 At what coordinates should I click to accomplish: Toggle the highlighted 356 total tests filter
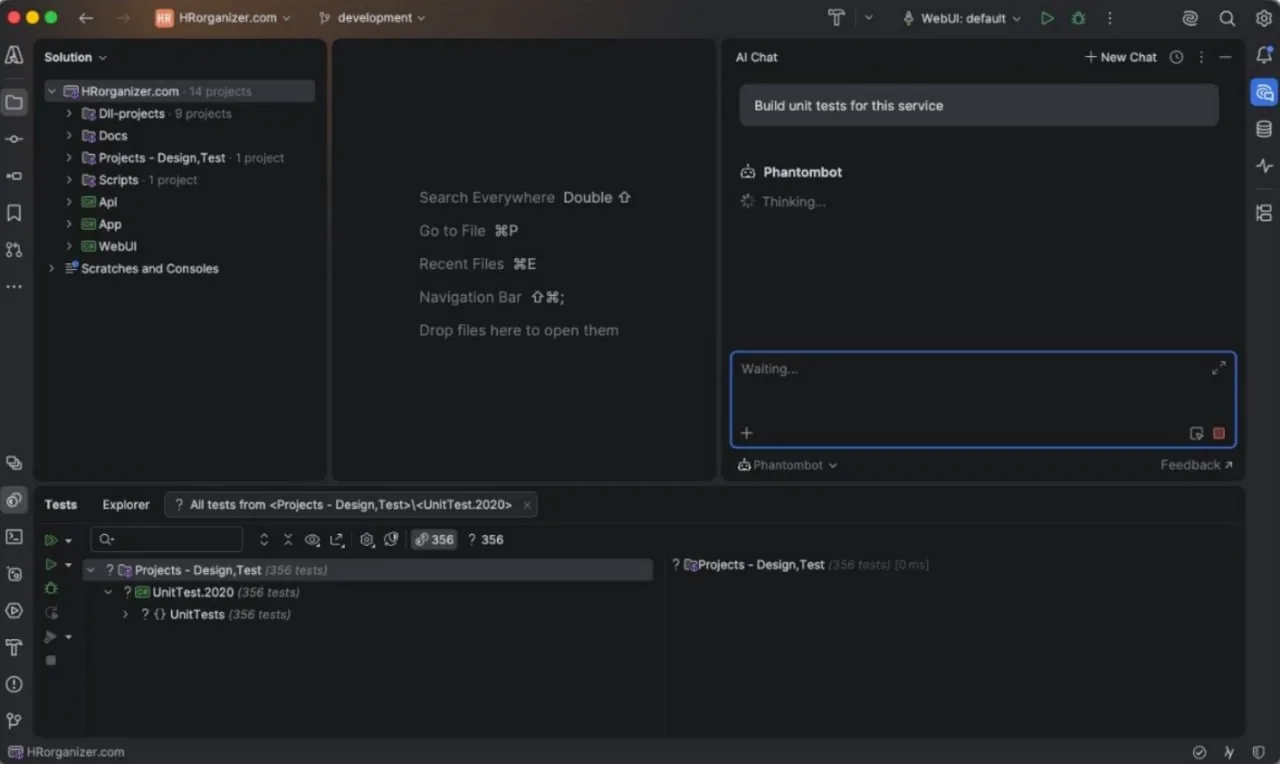click(x=434, y=540)
